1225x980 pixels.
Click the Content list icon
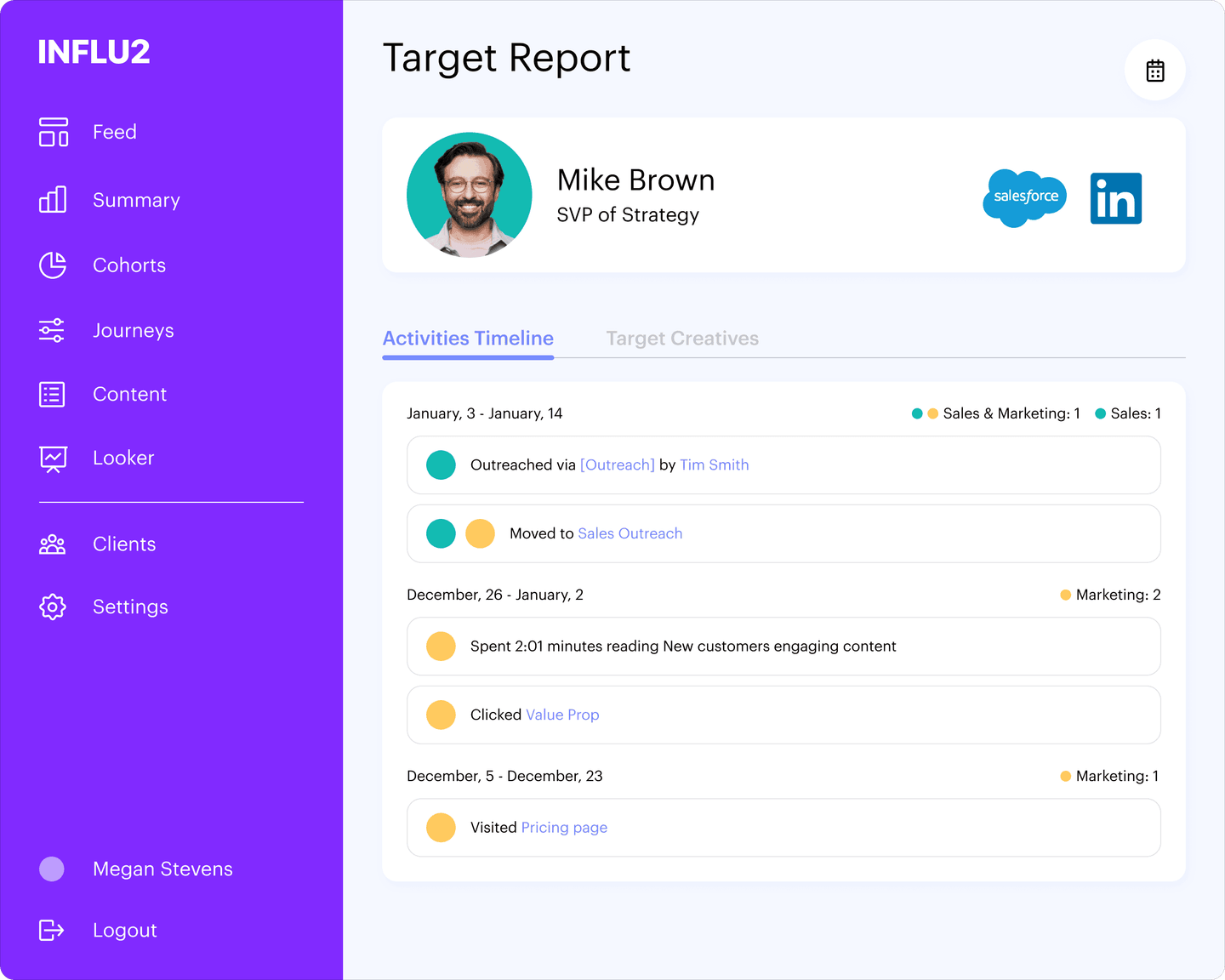pos(53,394)
